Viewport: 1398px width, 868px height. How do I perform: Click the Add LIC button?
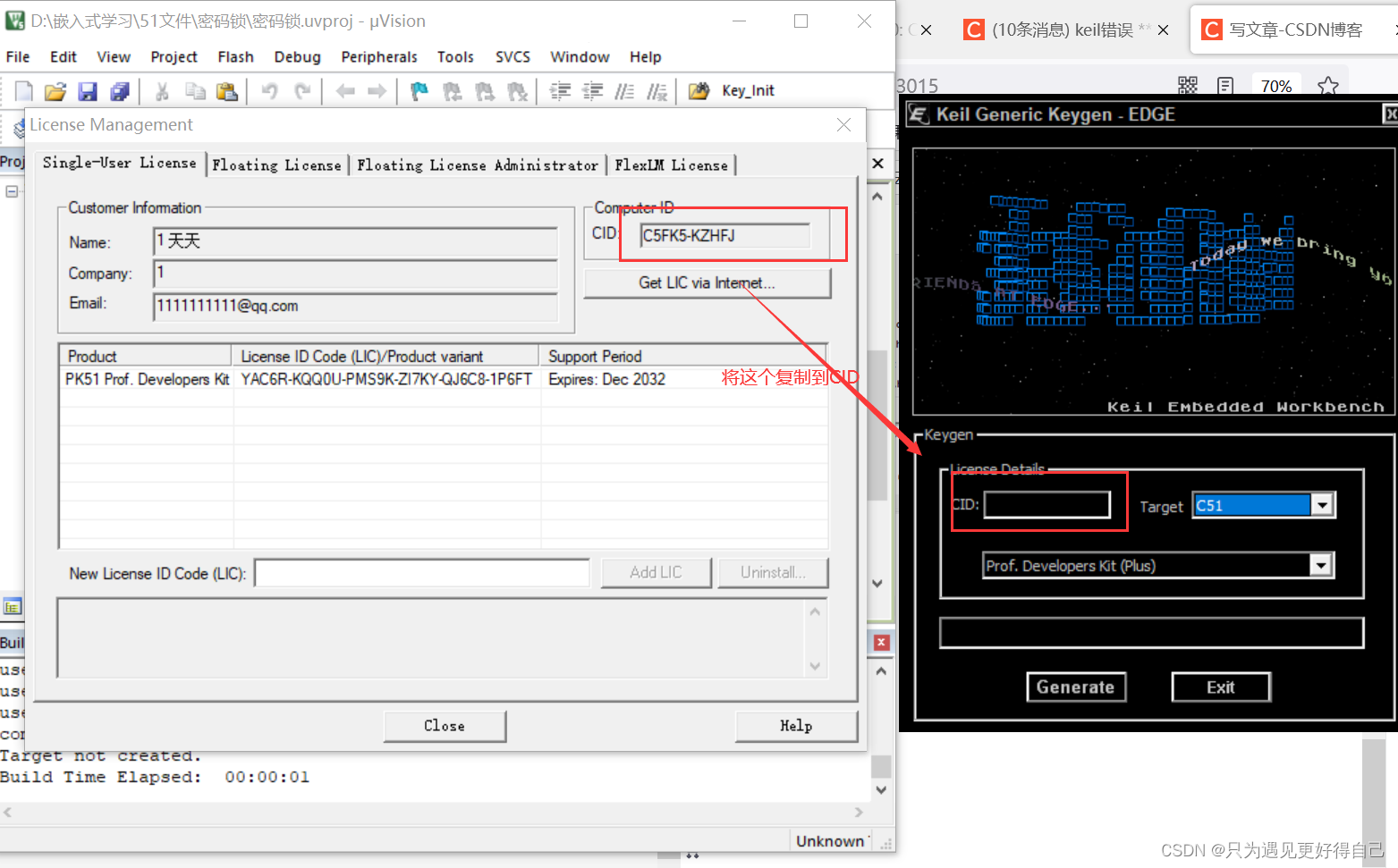(656, 572)
